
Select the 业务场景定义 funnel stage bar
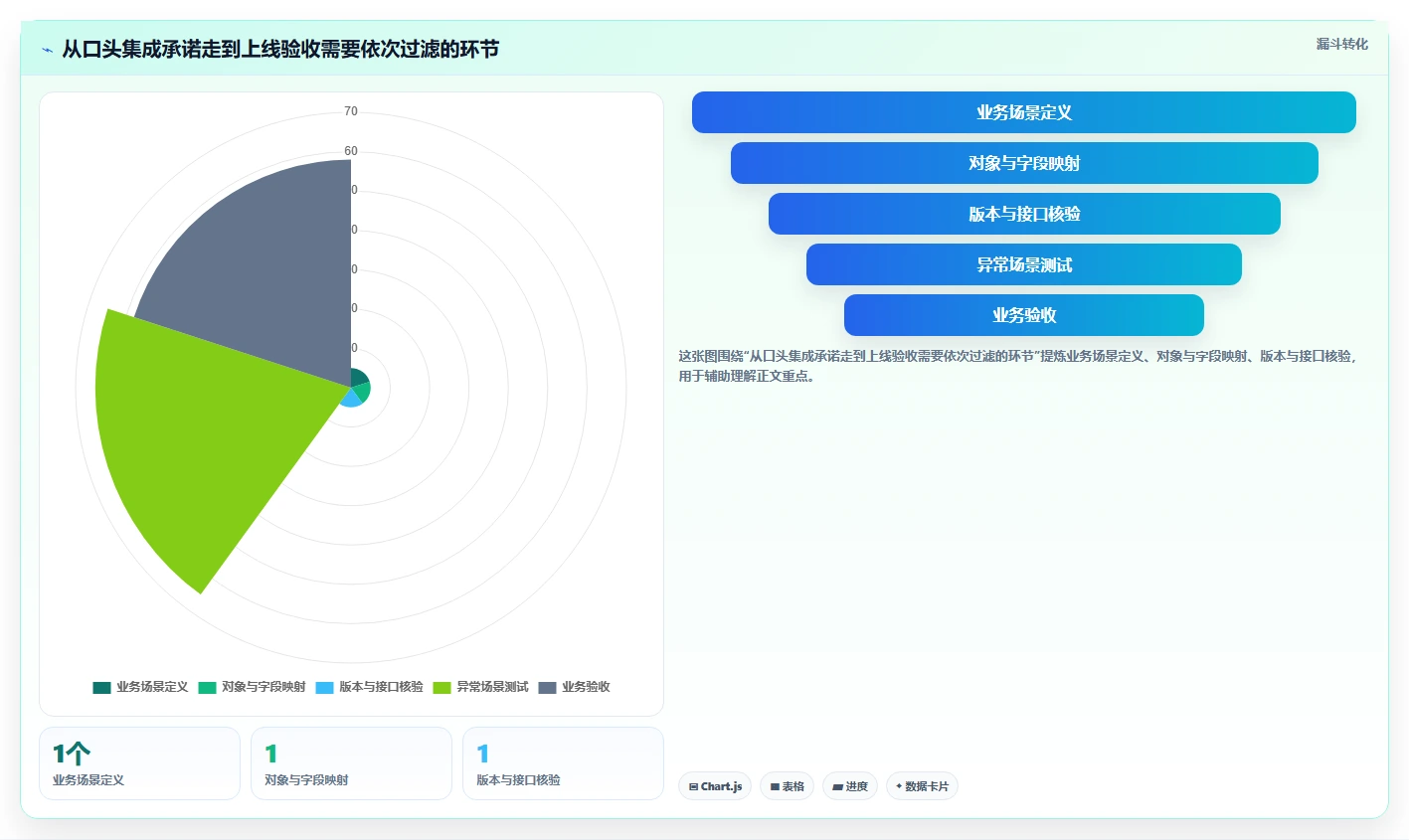(1024, 112)
